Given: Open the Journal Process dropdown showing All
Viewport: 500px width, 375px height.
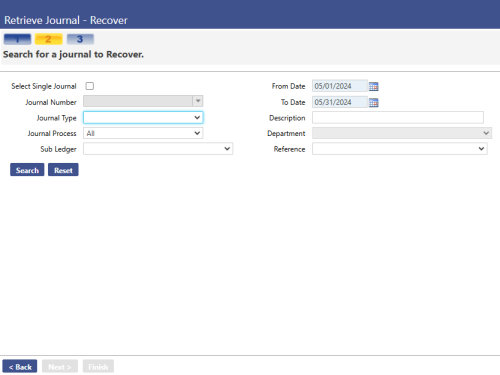Looking at the screenshot, I should [x=143, y=133].
